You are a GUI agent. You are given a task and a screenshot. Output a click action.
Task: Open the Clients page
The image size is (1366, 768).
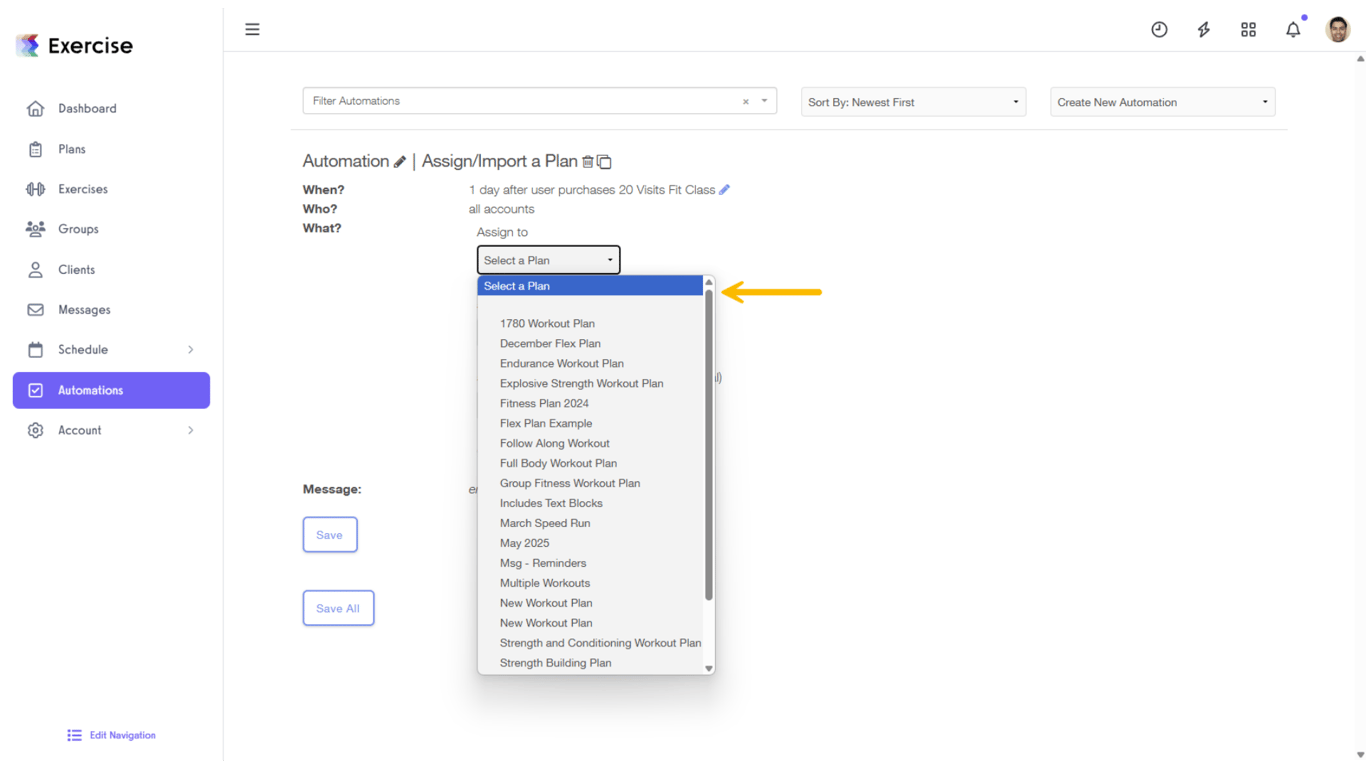pos(77,269)
